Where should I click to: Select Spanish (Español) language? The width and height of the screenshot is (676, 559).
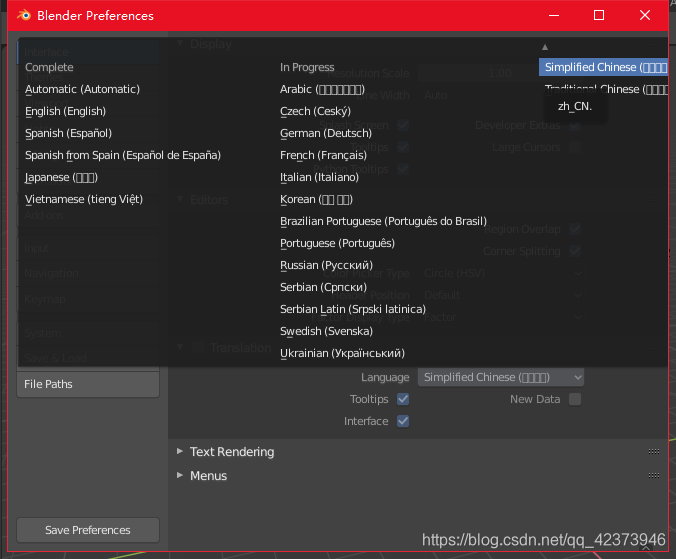click(69, 133)
